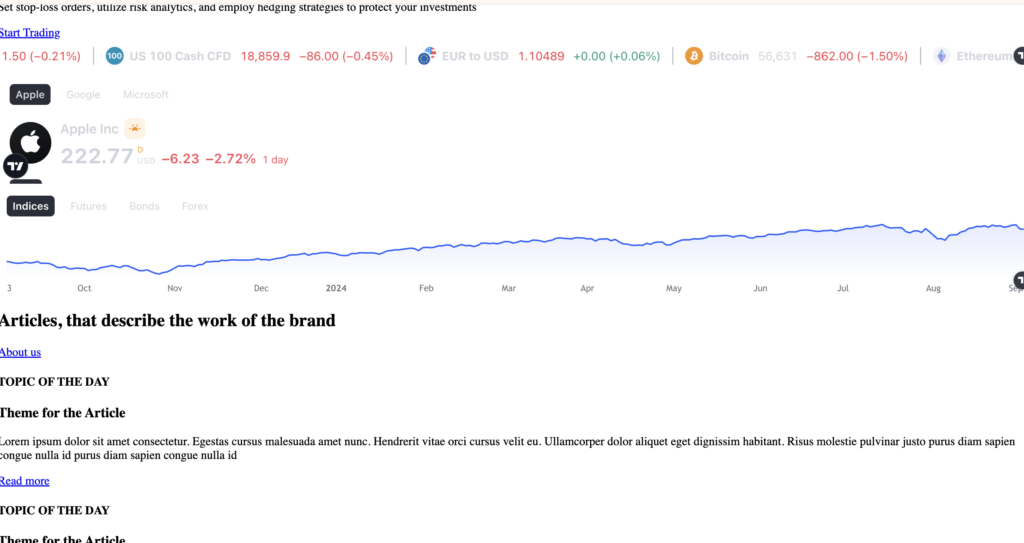
Task: Click the first Read more link
Action: click(x=24, y=481)
